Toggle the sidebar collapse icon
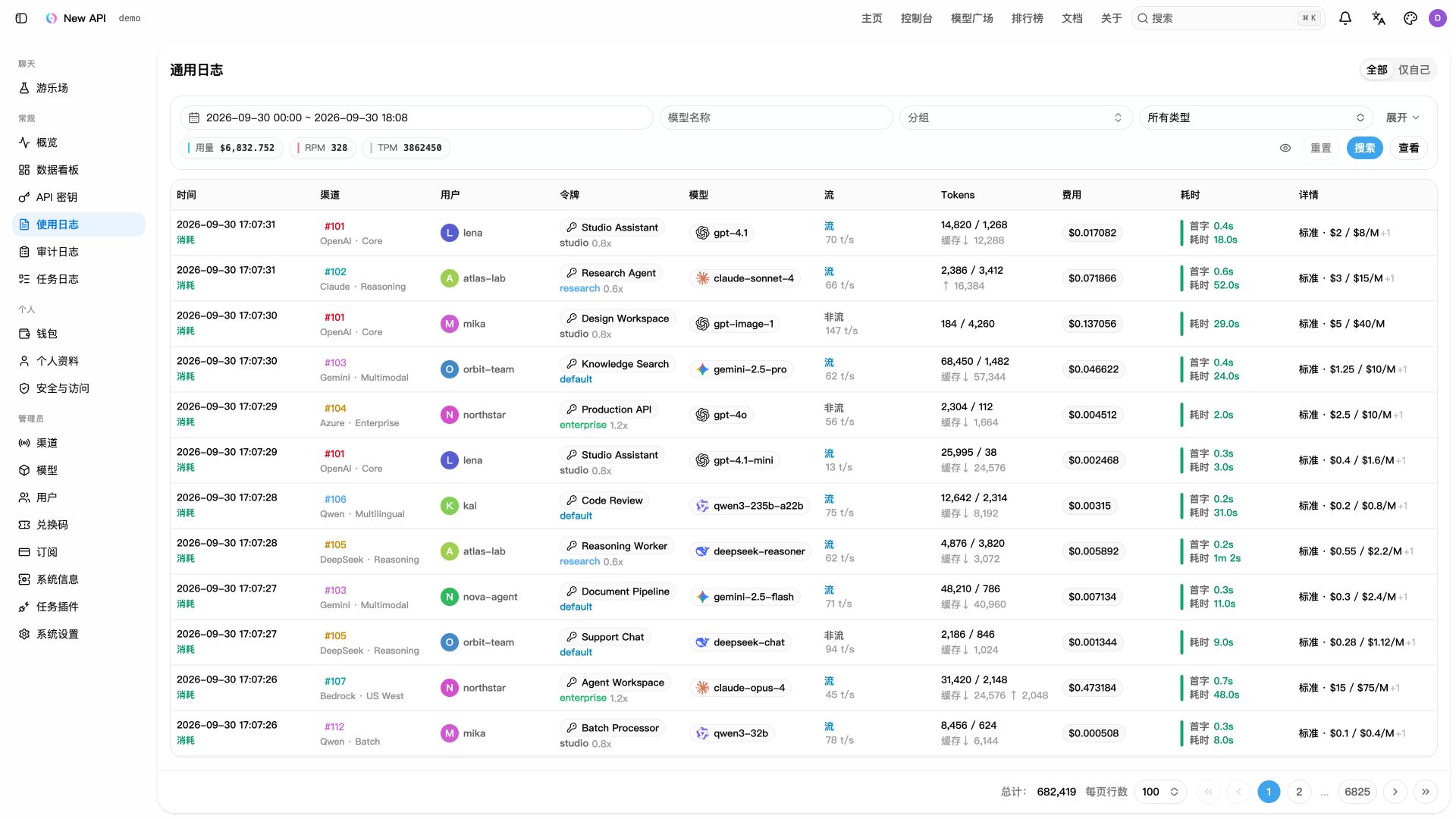Viewport: 1456px width, 819px height. tap(21, 18)
